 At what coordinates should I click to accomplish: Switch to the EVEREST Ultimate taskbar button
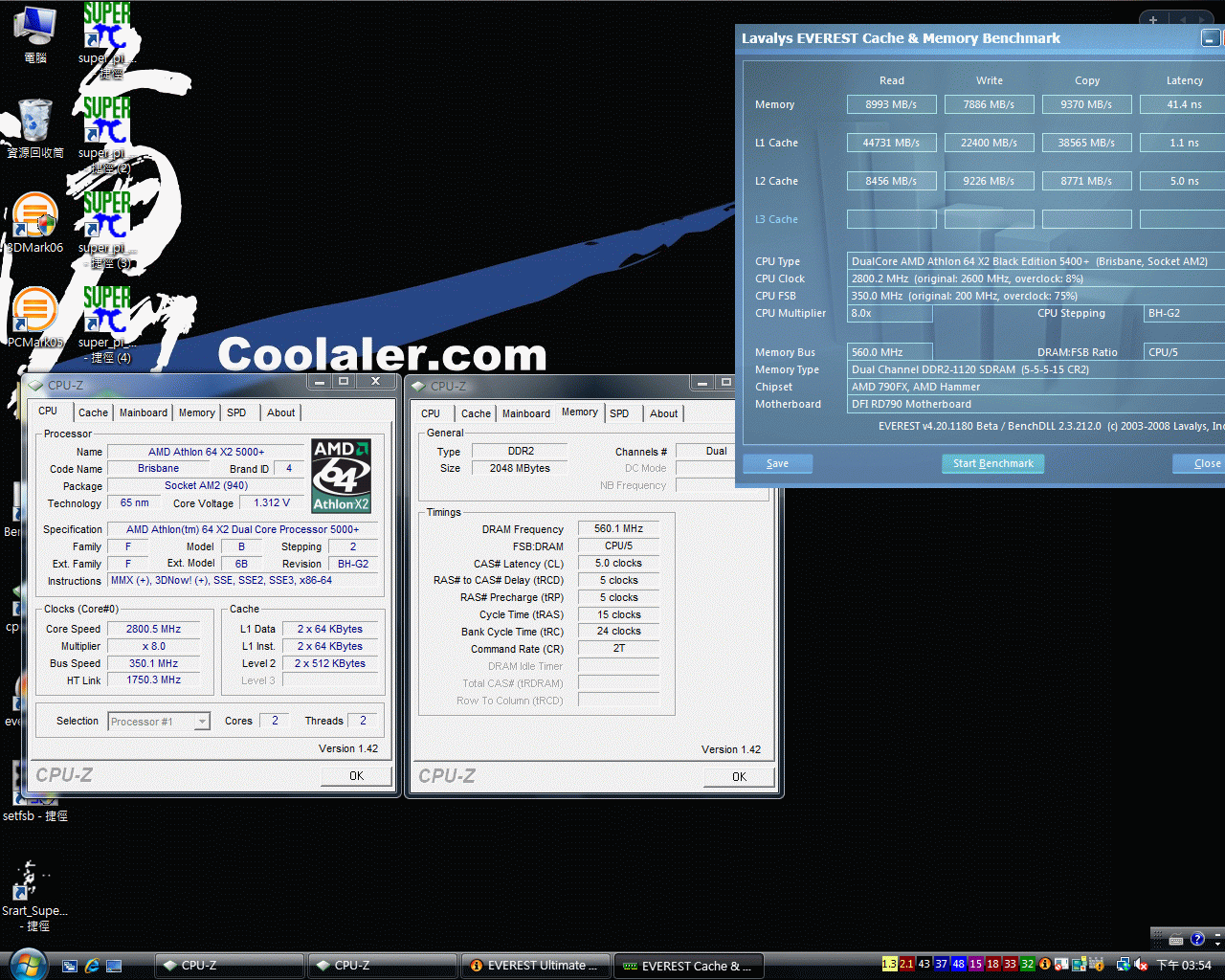click(x=535, y=966)
